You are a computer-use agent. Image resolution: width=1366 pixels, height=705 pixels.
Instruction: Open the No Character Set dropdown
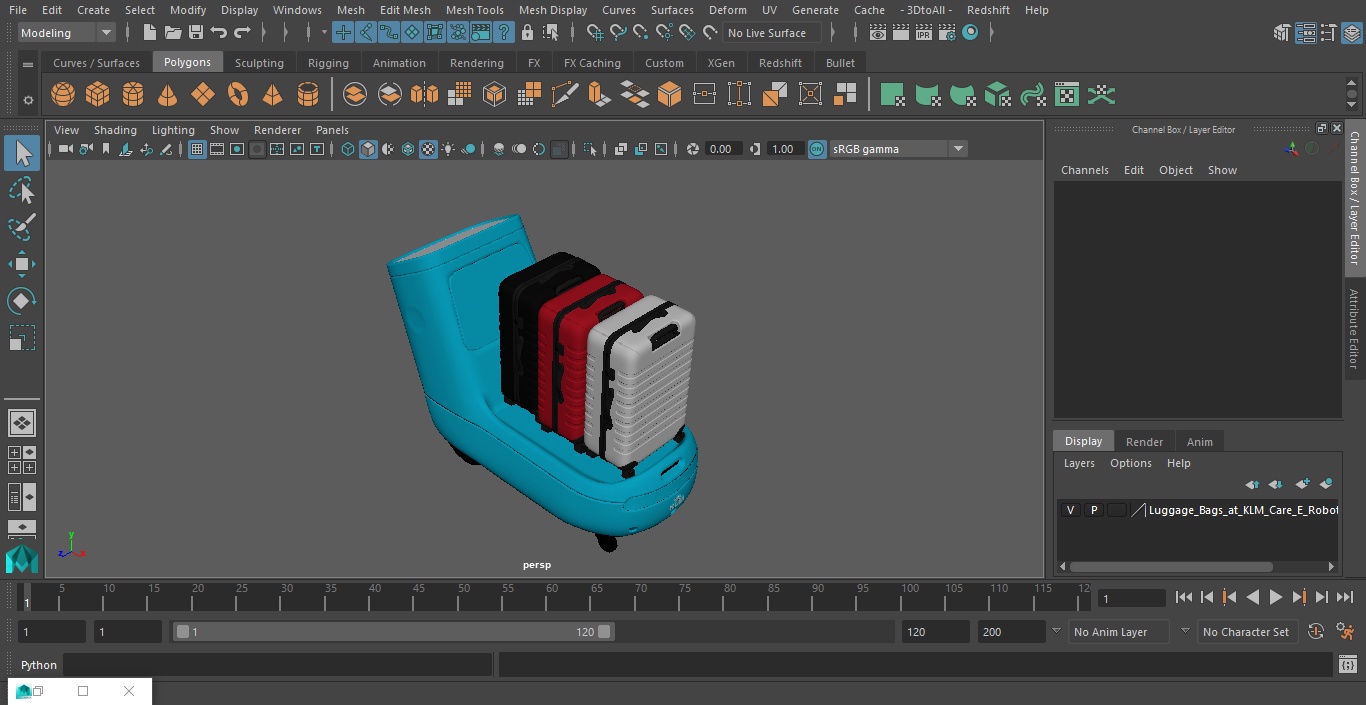pyautogui.click(x=1246, y=632)
